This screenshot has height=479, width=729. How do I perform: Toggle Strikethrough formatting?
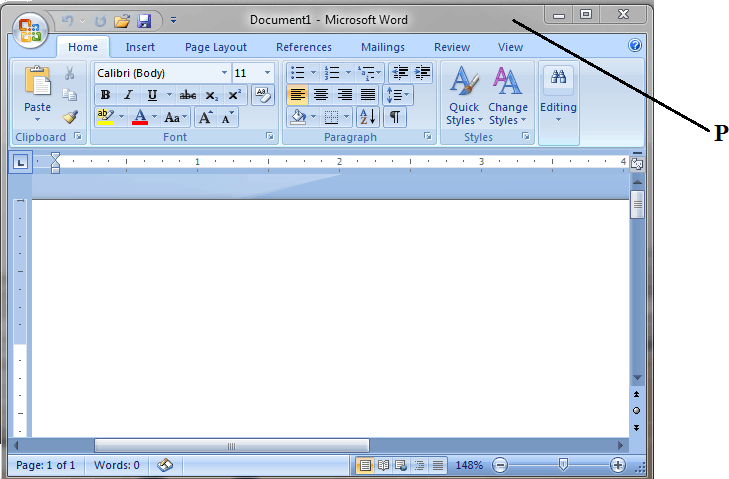pyautogui.click(x=188, y=95)
